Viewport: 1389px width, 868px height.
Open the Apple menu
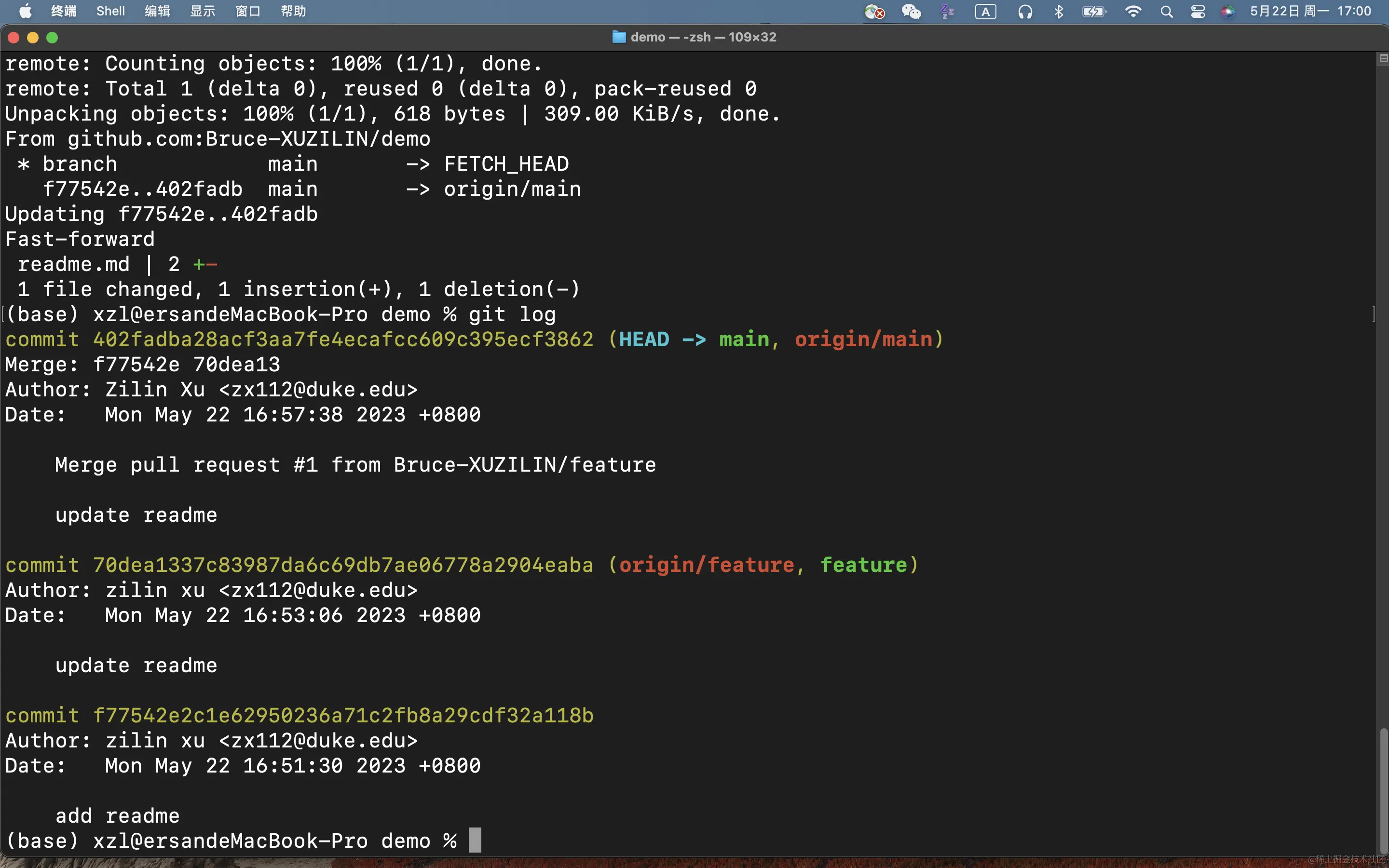tap(25, 12)
